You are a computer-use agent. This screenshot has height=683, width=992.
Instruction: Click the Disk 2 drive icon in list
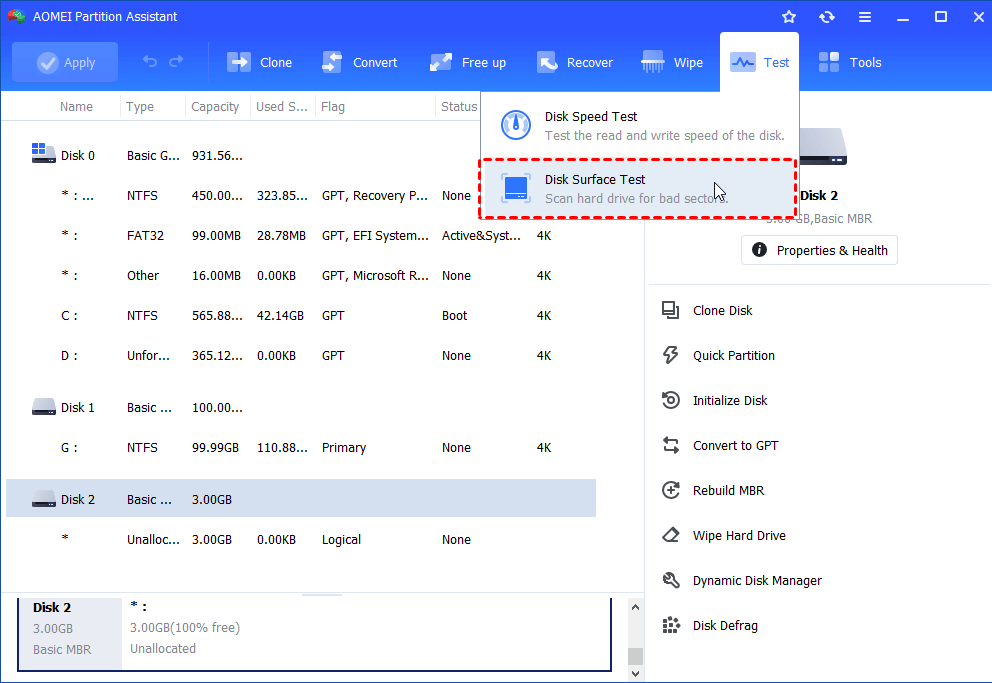[x=43, y=498]
